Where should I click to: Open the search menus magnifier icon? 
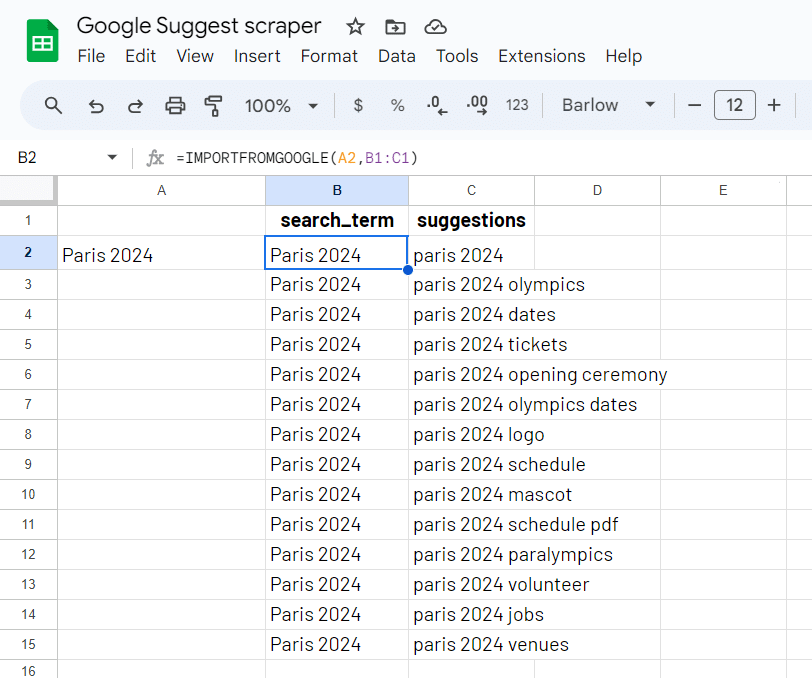pyautogui.click(x=54, y=105)
